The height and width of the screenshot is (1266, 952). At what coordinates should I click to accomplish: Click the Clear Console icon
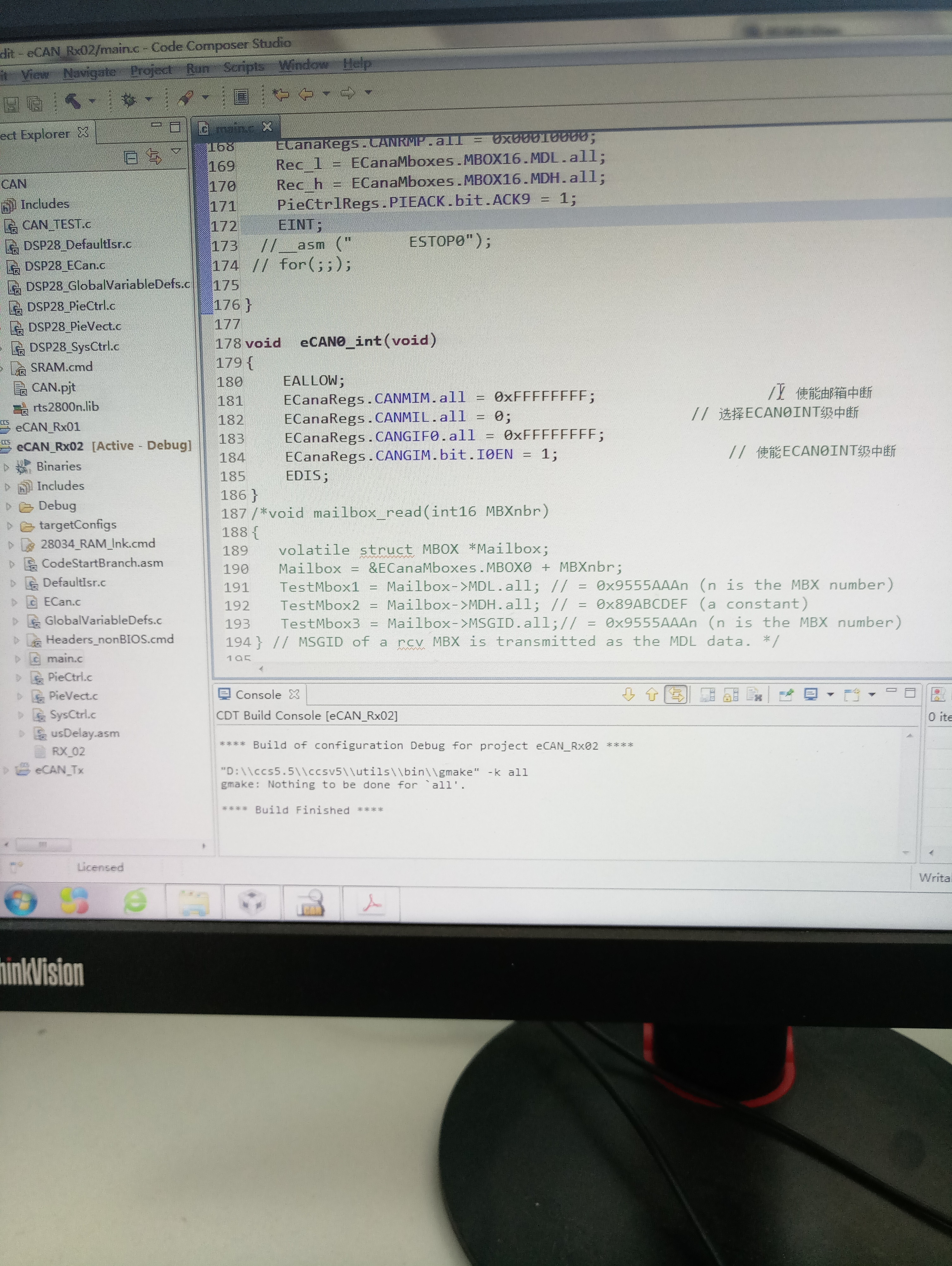click(754, 695)
